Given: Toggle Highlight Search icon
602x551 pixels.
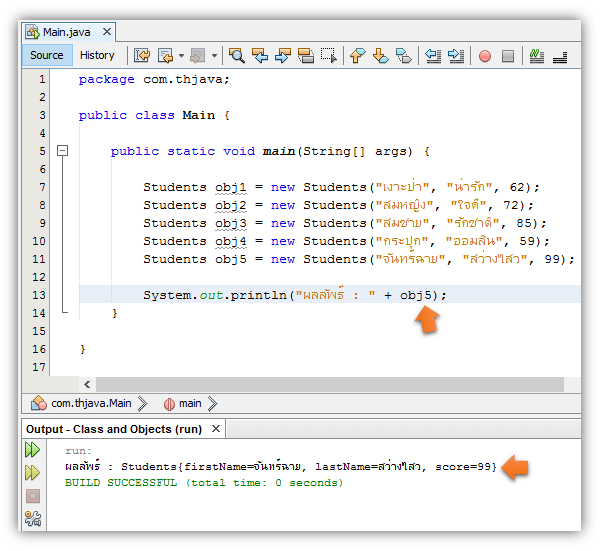Looking at the screenshot, I should 306,56.
